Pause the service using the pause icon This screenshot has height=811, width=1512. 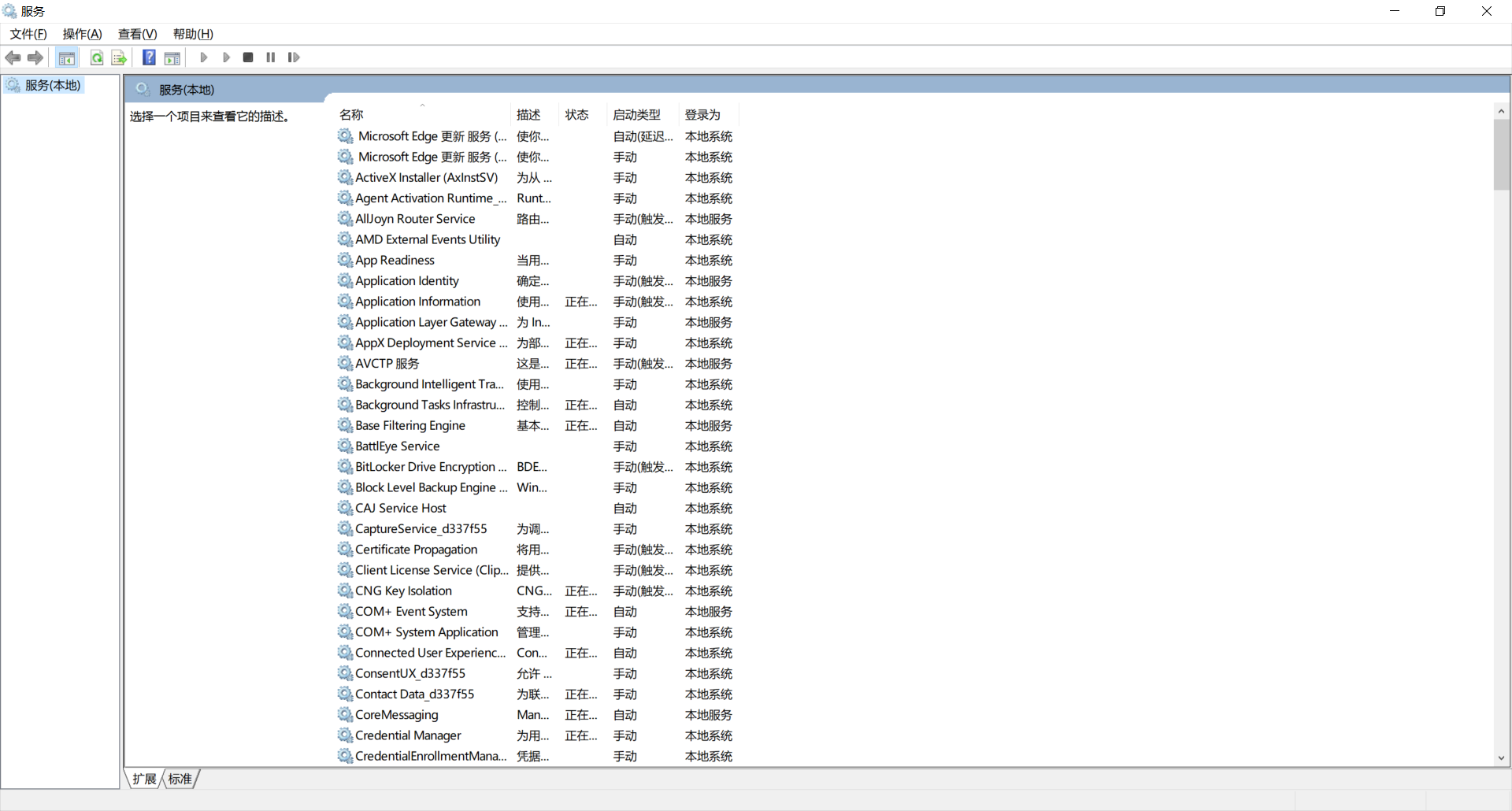pyautogui.click(x=270, y=57)
